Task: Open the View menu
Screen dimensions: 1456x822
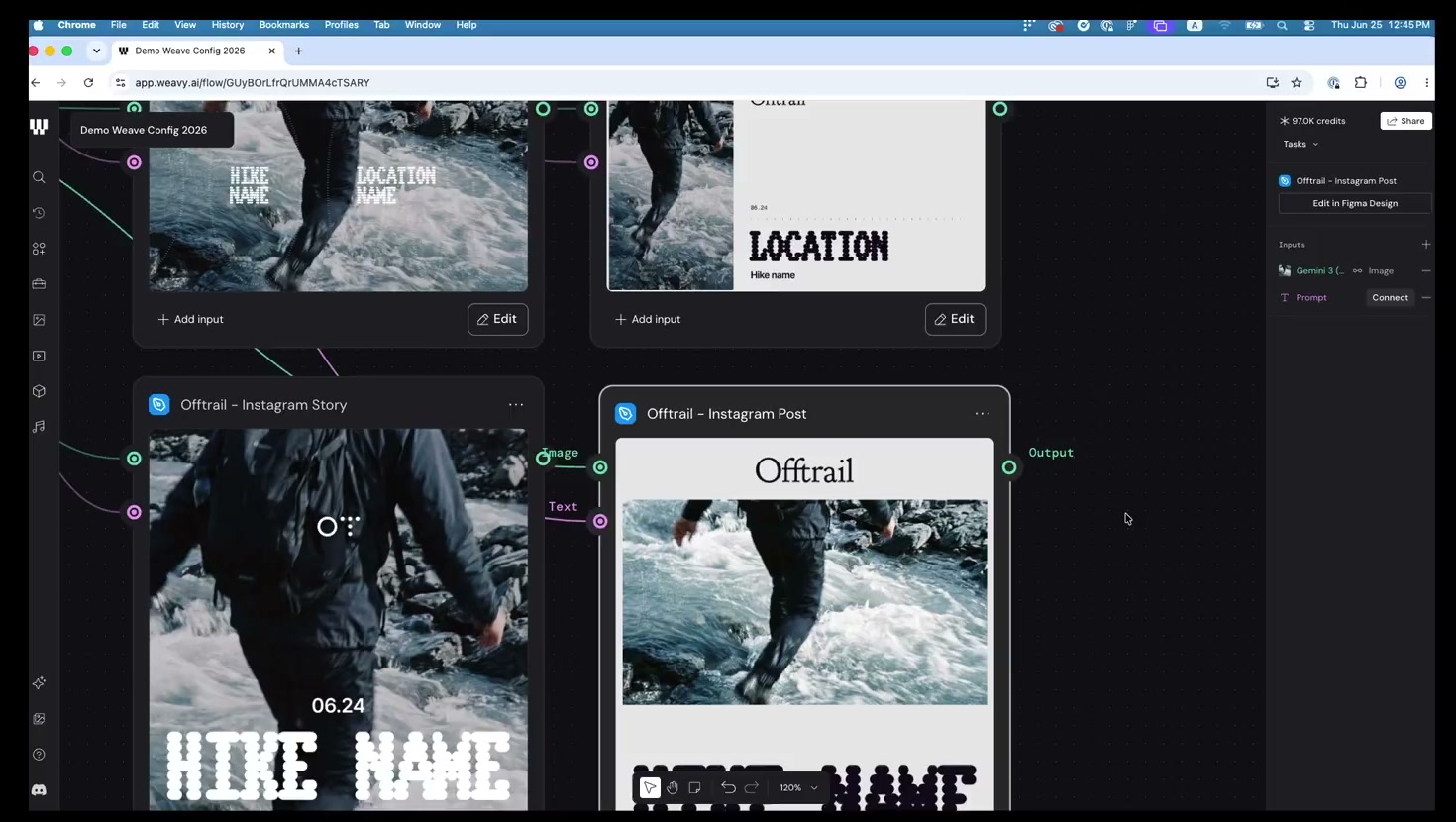Action: [x=185, y=25]
